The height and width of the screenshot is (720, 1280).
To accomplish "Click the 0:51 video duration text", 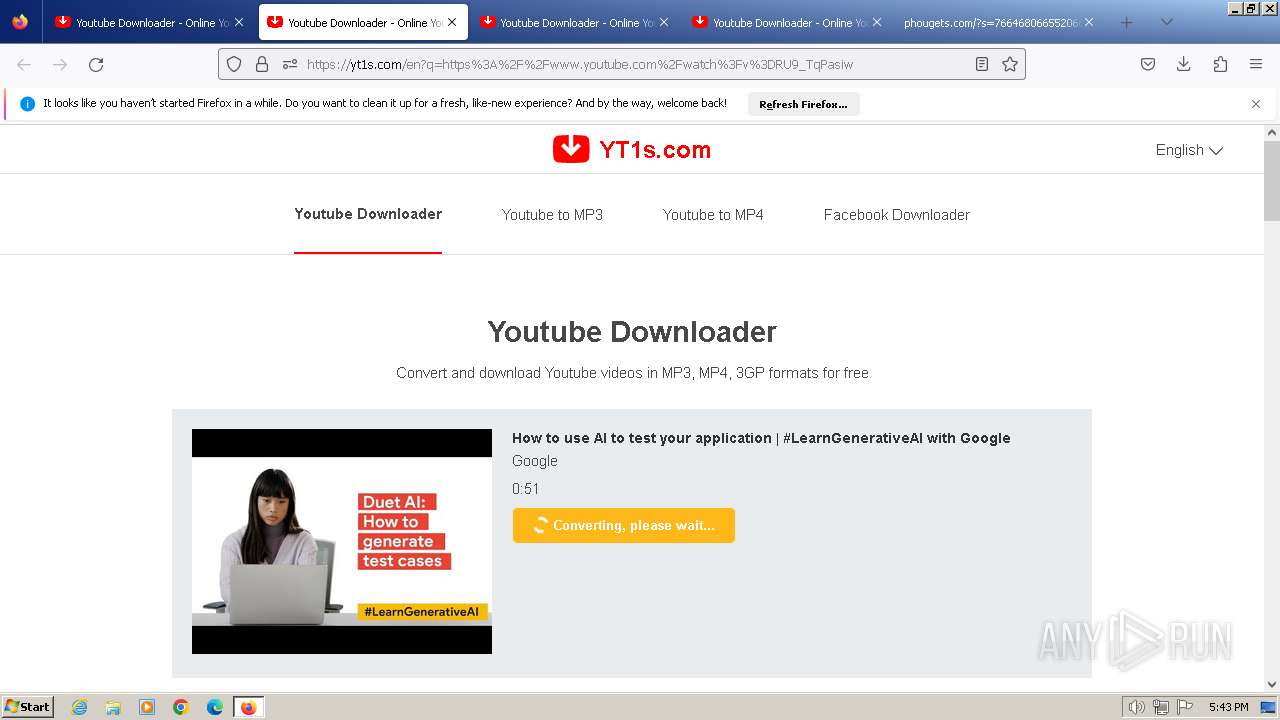I will point(526,489).
